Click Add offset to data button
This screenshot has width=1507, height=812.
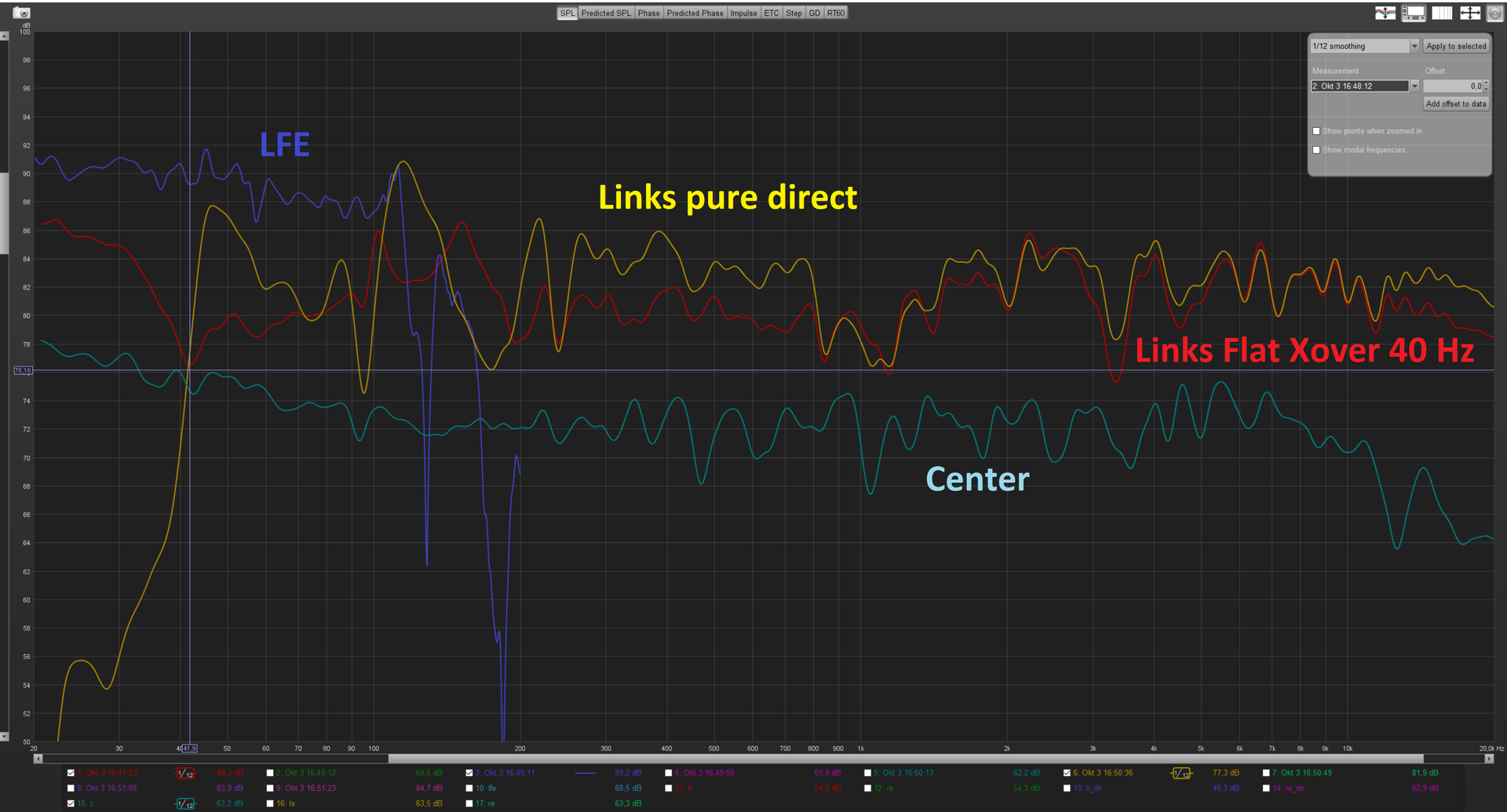1455,104
